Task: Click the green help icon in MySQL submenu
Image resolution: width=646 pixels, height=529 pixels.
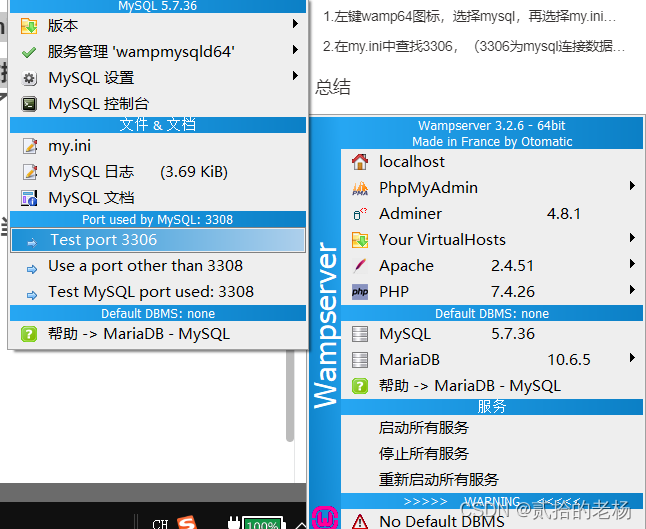Action: (x=29, y=334)
